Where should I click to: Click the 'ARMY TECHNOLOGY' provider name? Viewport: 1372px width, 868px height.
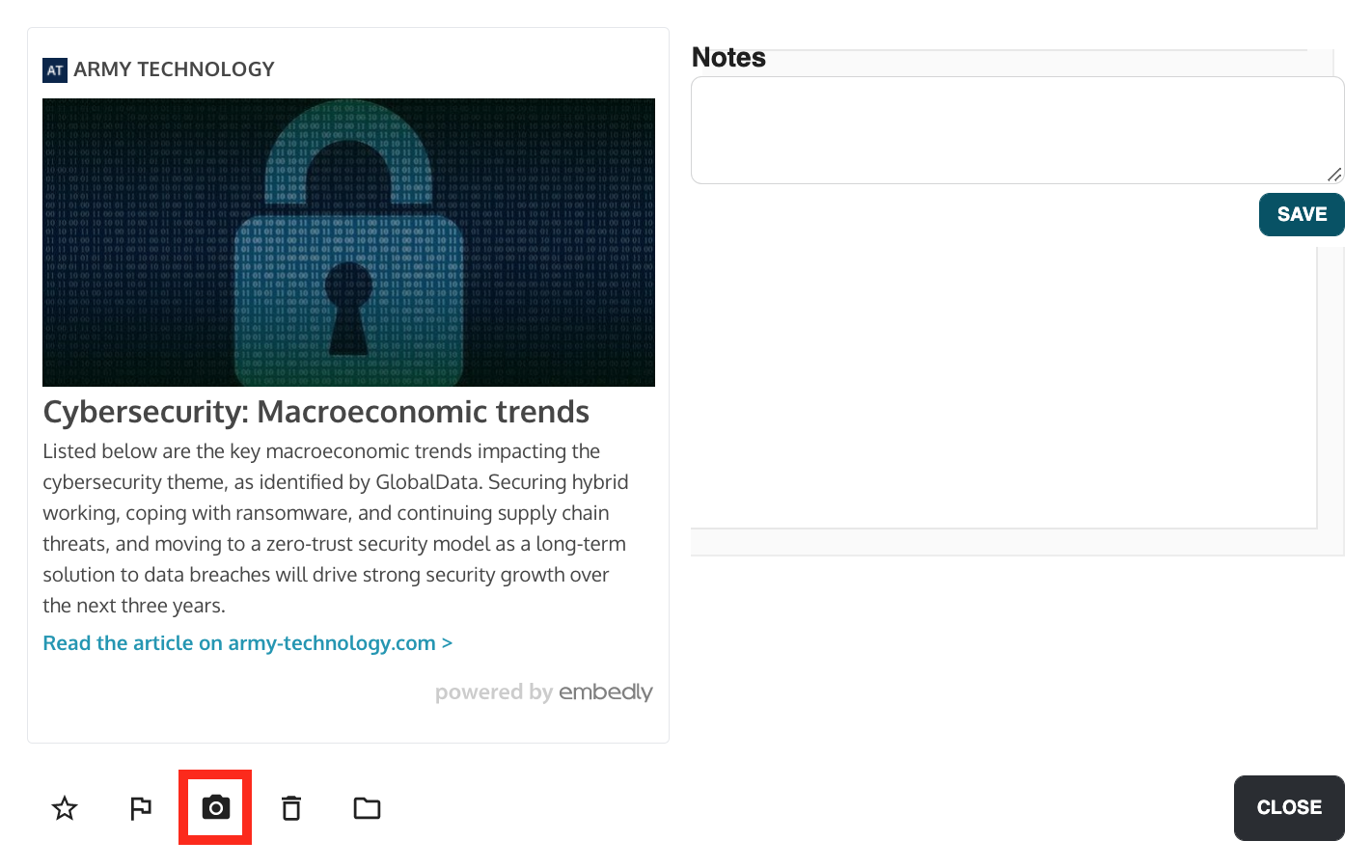point(175,69)
